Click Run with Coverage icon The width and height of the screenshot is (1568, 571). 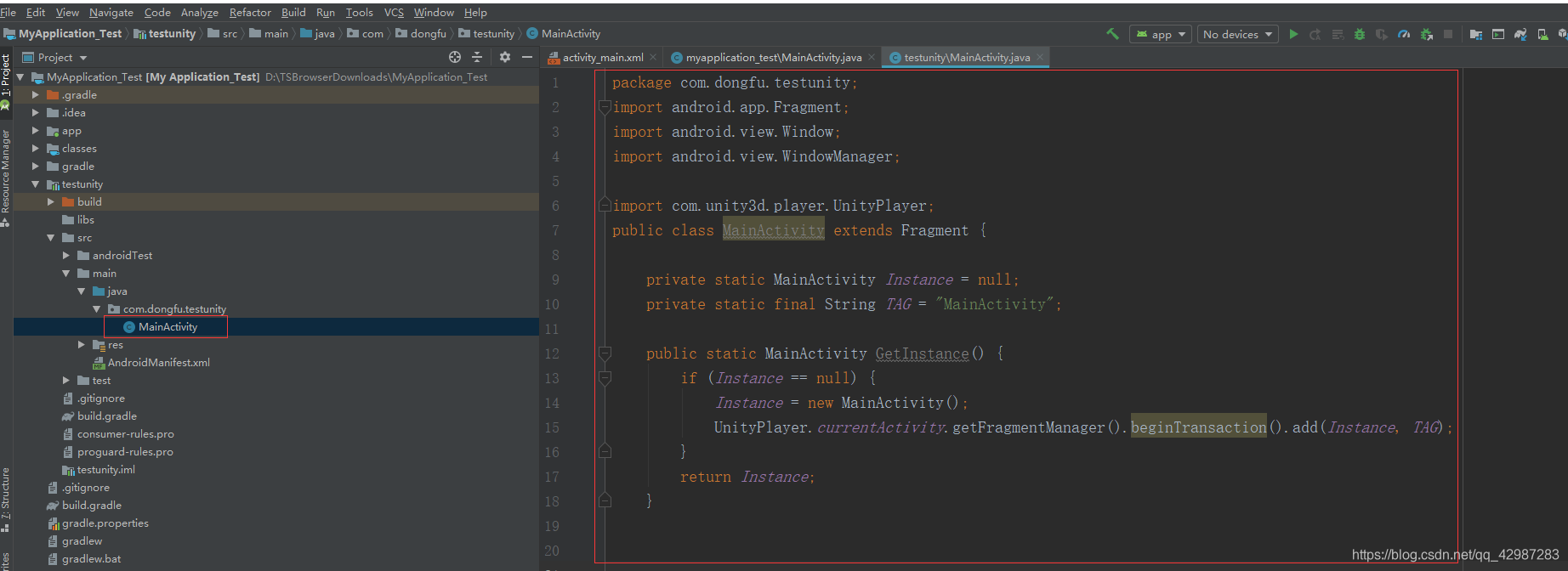pyautogui.click(x=1382, y=34)
